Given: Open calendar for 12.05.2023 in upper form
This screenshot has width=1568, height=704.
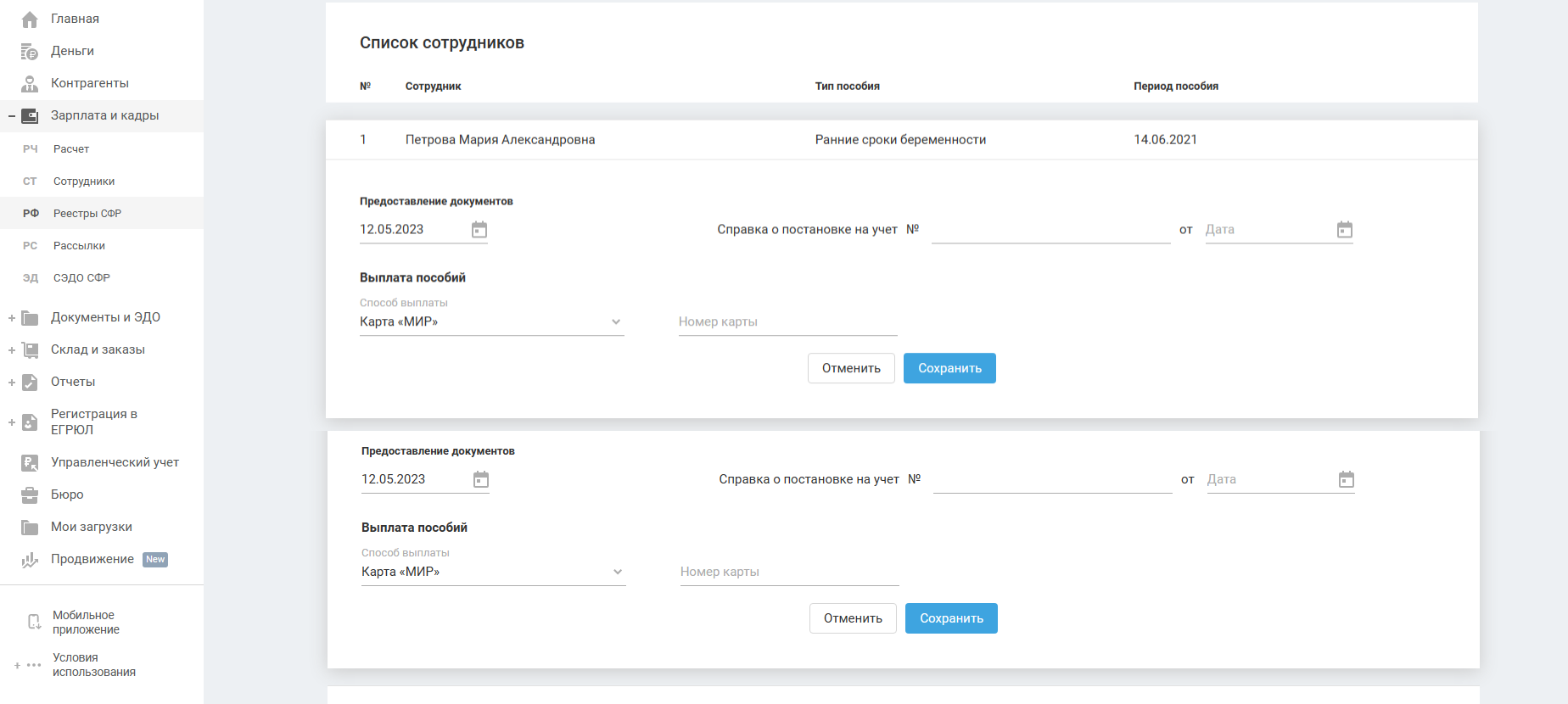Looking at the screenshot, I should 479,230.
